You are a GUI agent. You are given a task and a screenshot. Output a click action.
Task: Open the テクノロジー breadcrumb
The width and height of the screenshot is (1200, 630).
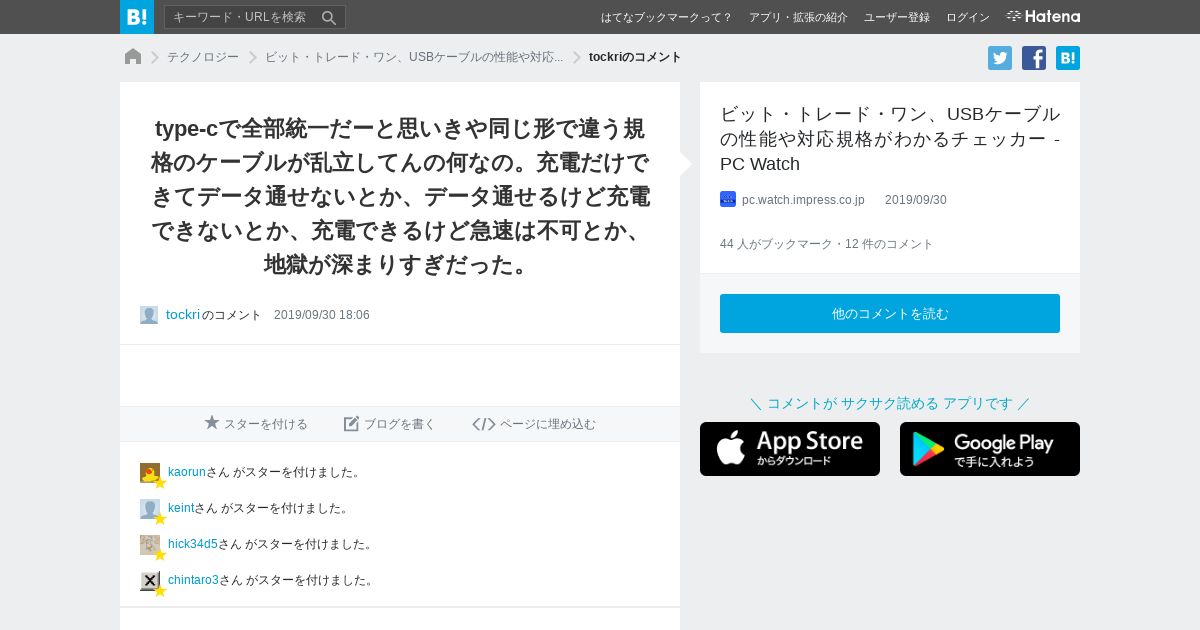(203, 57)
